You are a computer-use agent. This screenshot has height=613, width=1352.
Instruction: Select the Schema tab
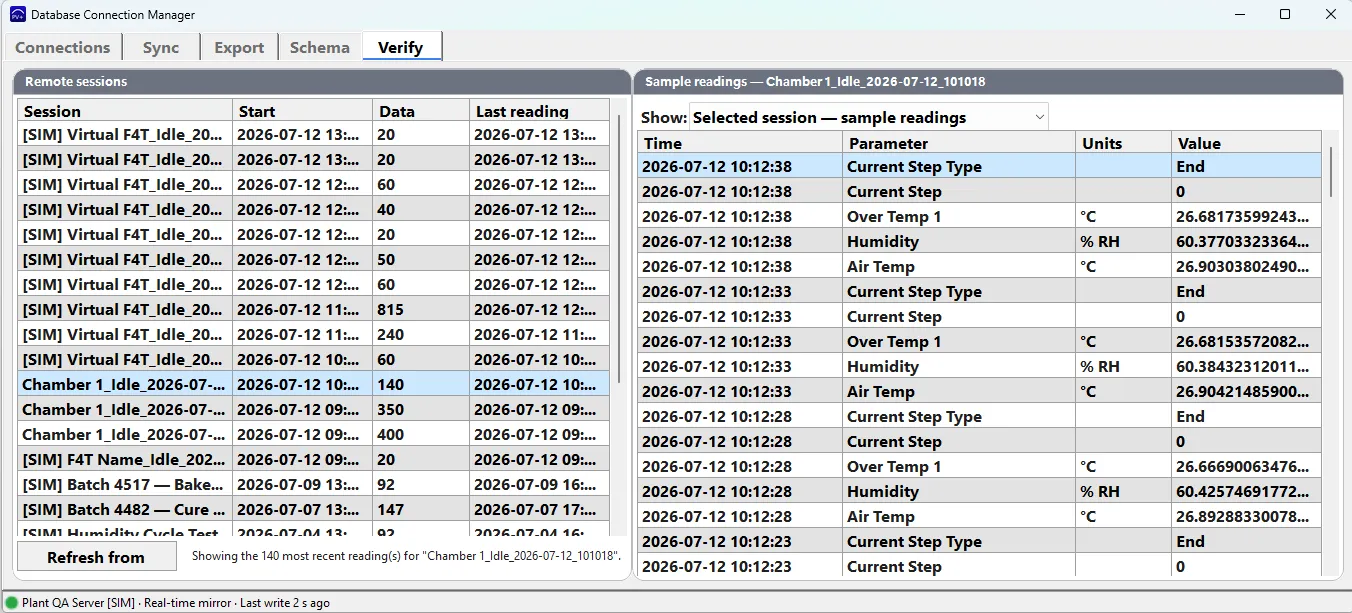click(x=320, y=47)
